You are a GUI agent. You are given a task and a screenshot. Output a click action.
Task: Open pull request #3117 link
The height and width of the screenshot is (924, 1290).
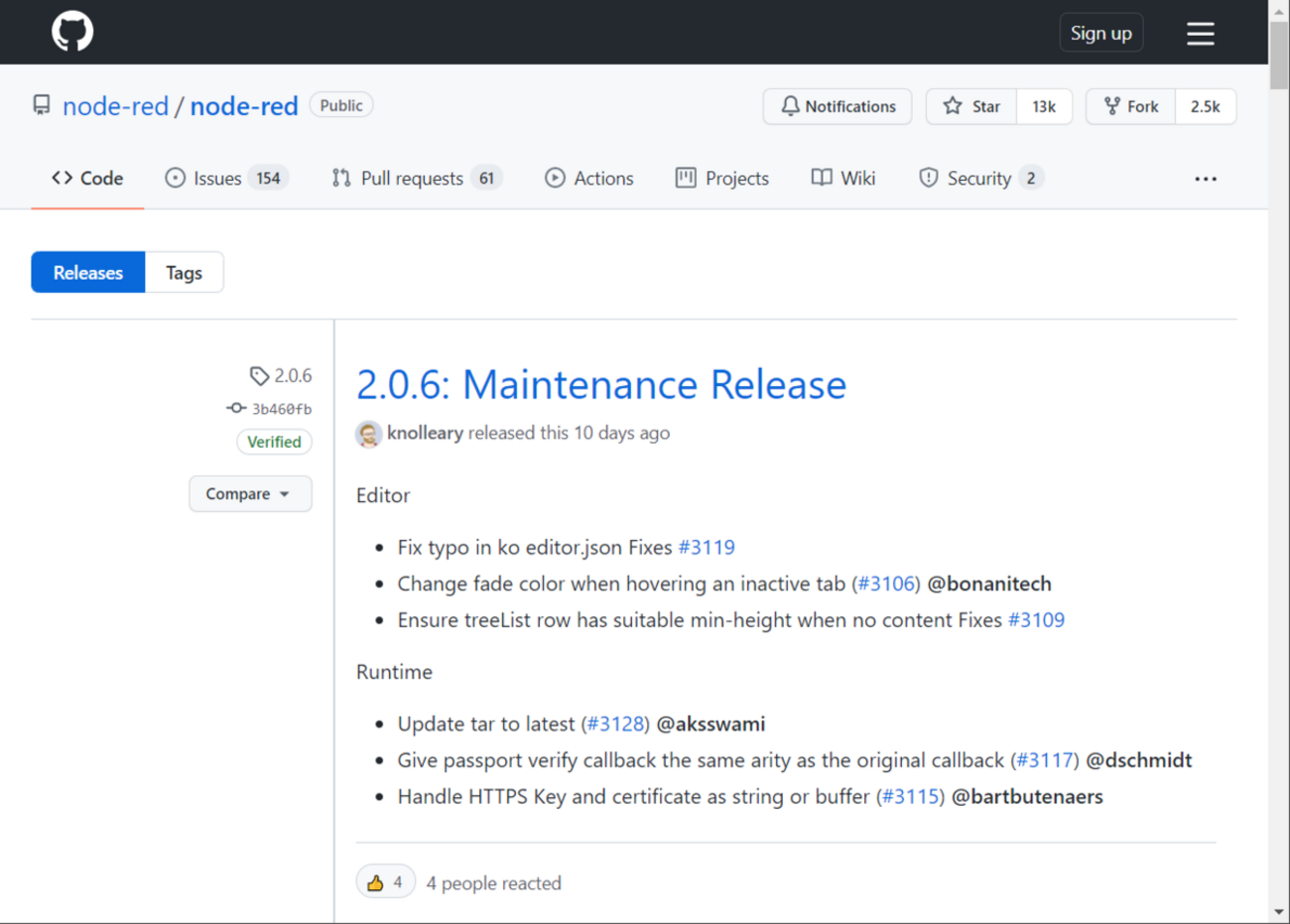1045,760
